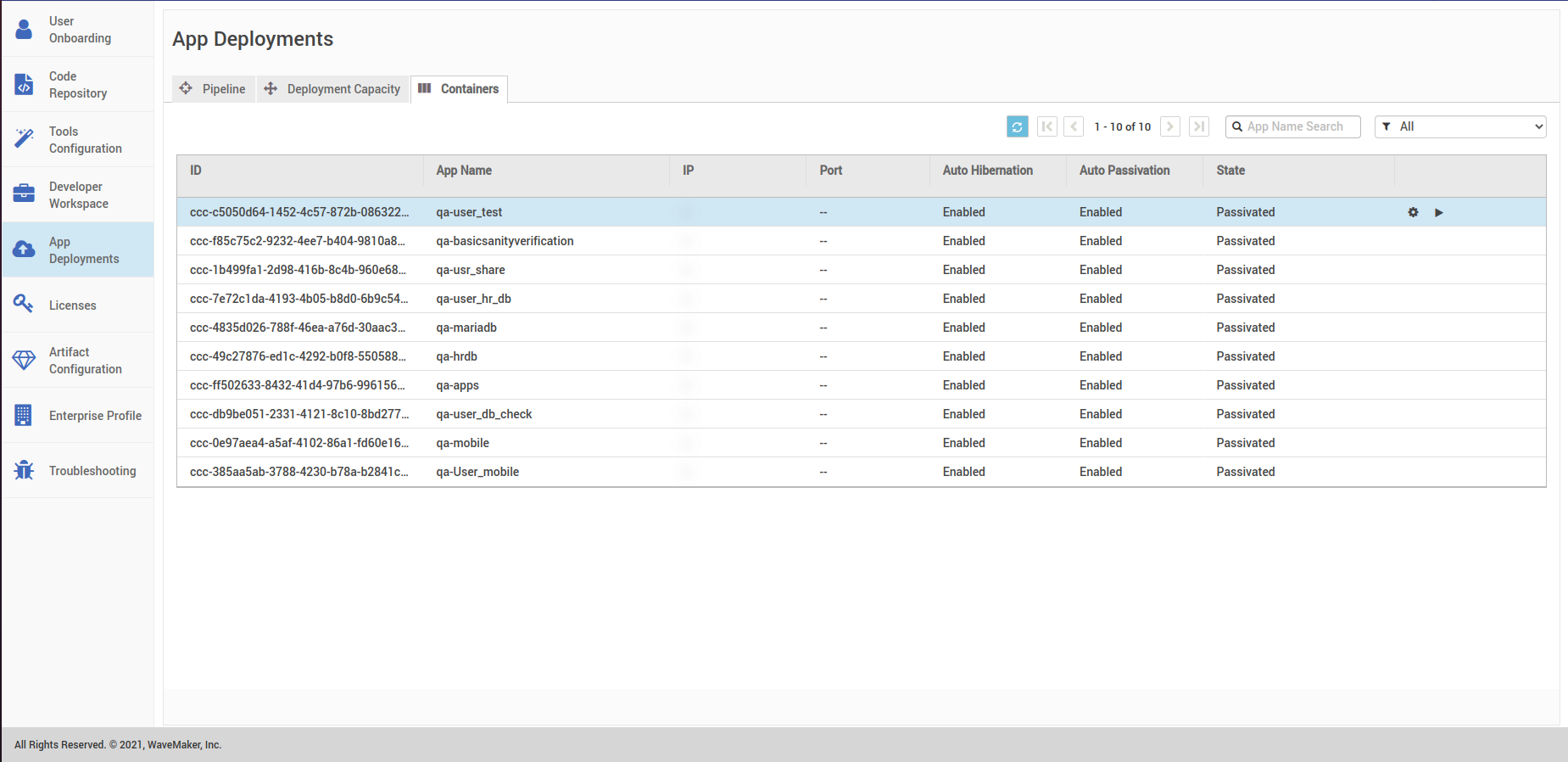Click the refresh containers icon
1568x762 pixels.
tap(1017, 126)
